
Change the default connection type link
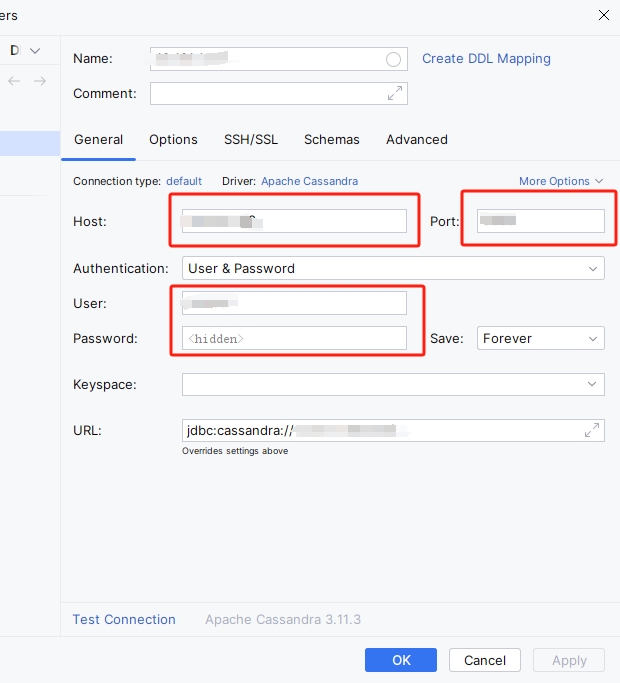tap(184, 181)
